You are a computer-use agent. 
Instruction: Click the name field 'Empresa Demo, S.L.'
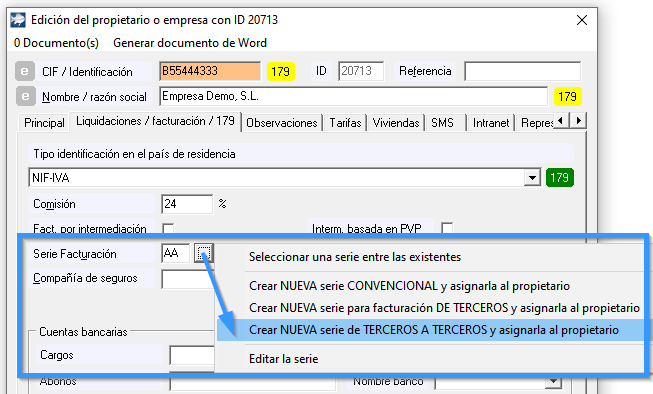point(354,97)
